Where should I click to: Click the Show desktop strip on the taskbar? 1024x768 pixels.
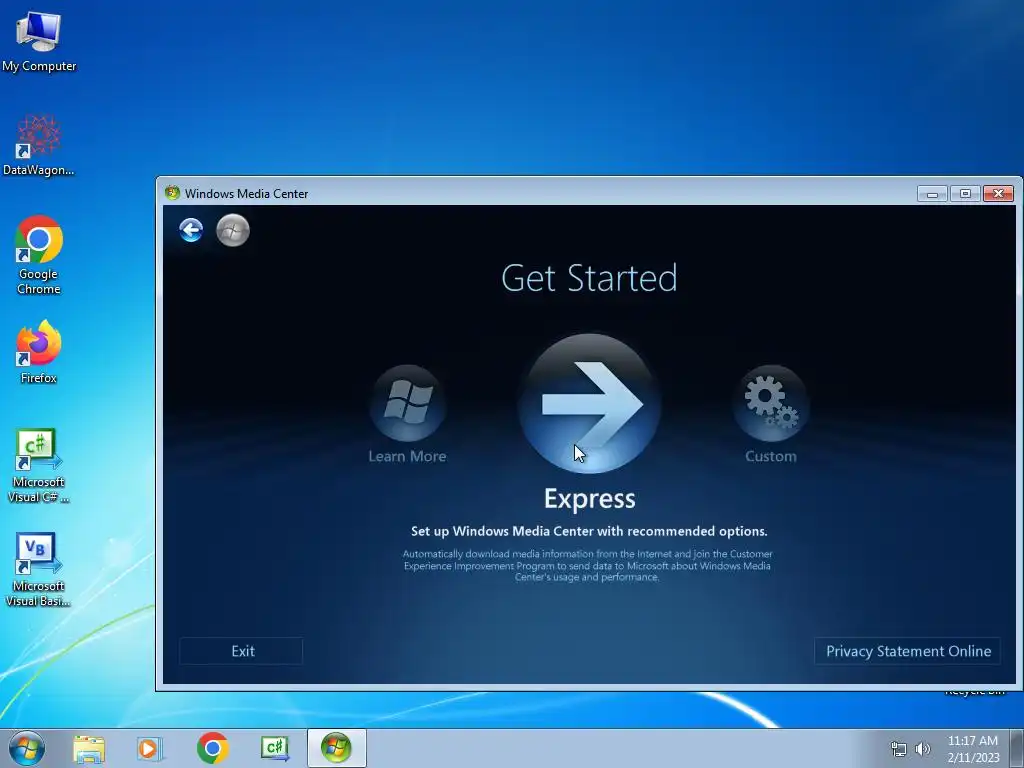(x=1017, y=748)
